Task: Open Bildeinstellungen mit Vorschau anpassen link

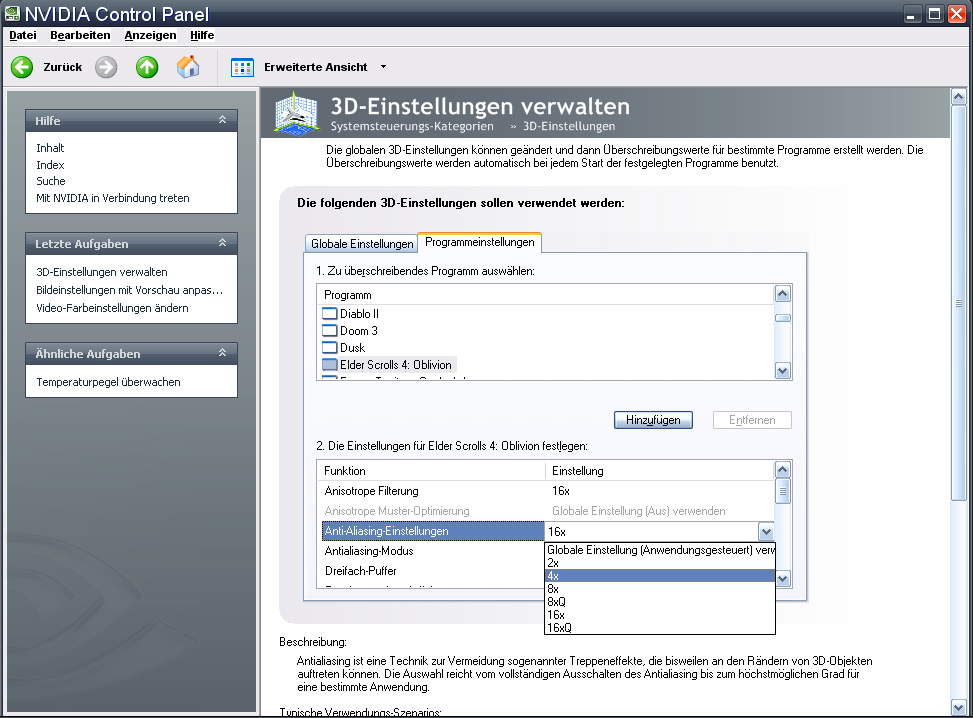Action: 129,290
